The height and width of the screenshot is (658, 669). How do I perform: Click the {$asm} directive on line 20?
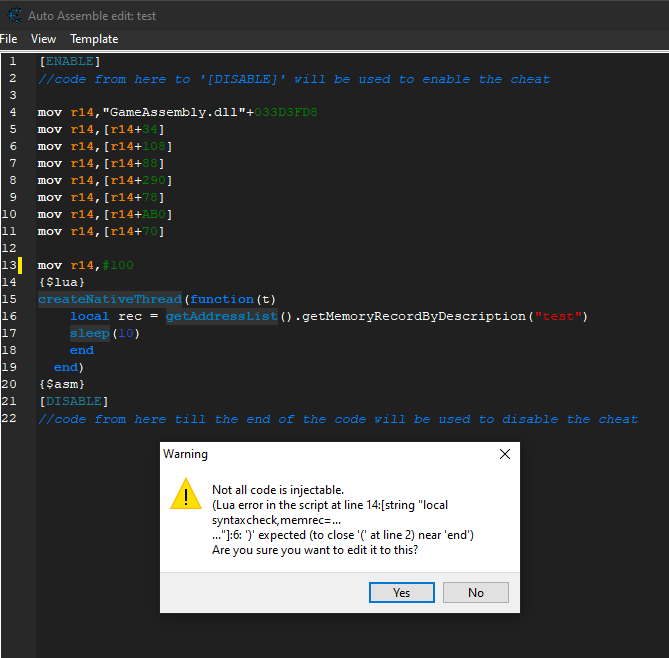(61, 384)
